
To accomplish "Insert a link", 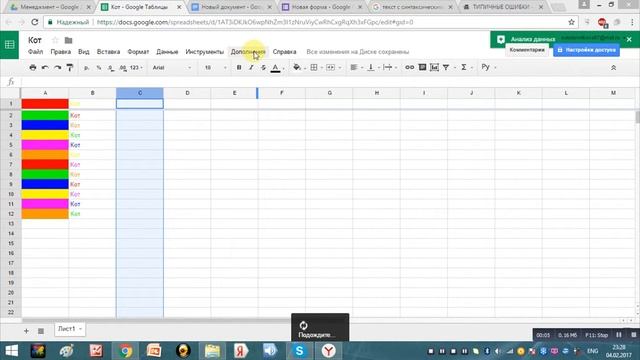I will click(x=409, y=67).
